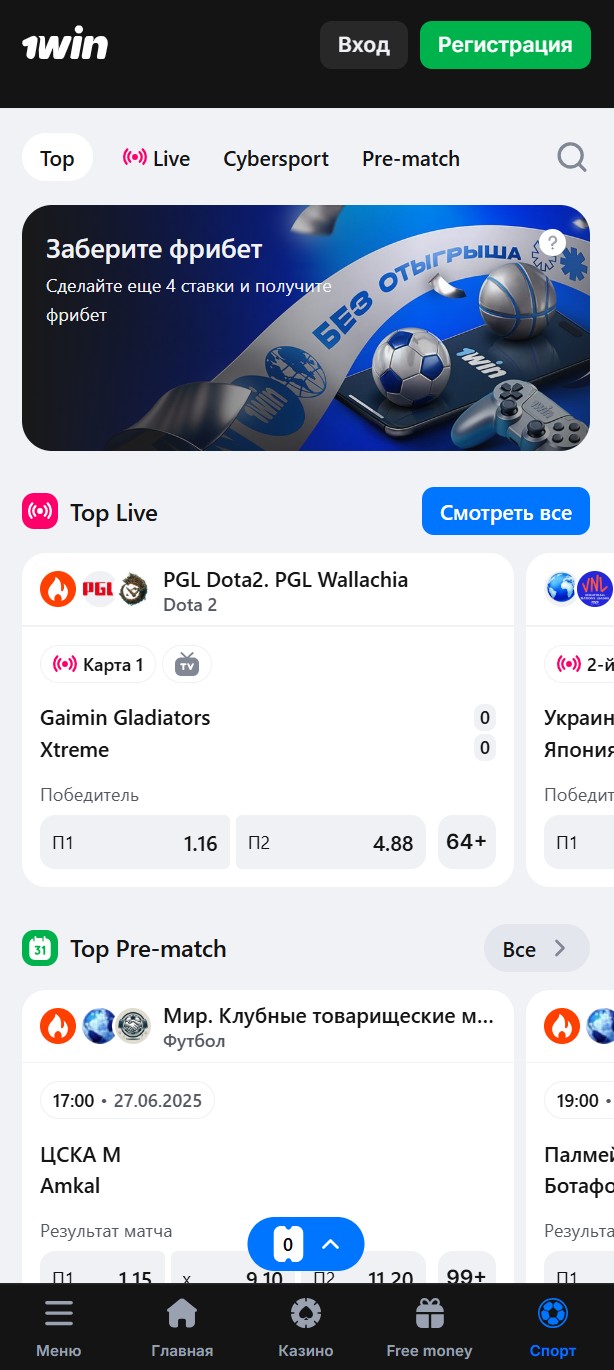Select П1 odds 1.16 for Gaimin Gladiators

click(x=135, y=843)
